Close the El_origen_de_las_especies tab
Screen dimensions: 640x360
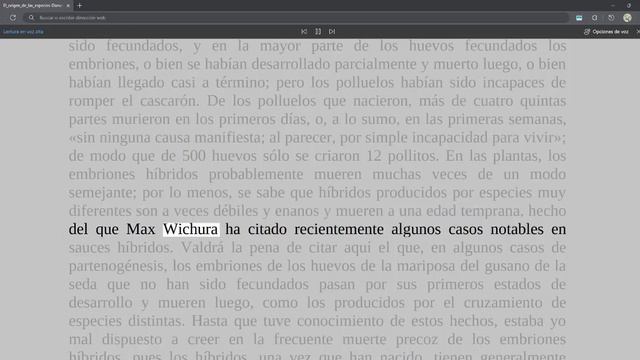point(68,6)
